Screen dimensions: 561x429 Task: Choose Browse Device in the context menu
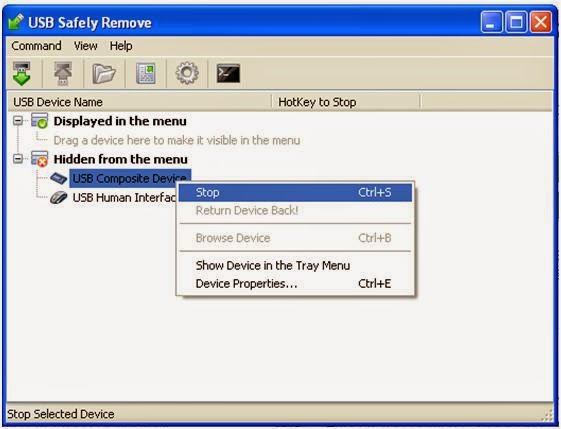click(296, 238)
